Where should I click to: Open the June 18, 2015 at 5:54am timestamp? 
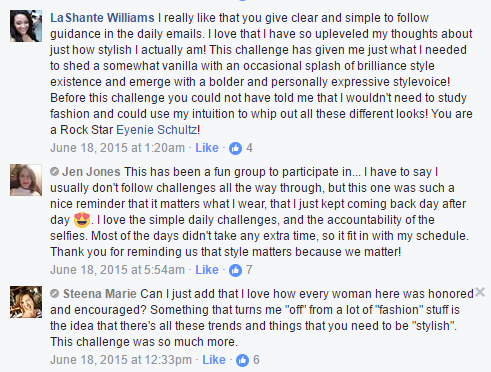coord(117,270)
